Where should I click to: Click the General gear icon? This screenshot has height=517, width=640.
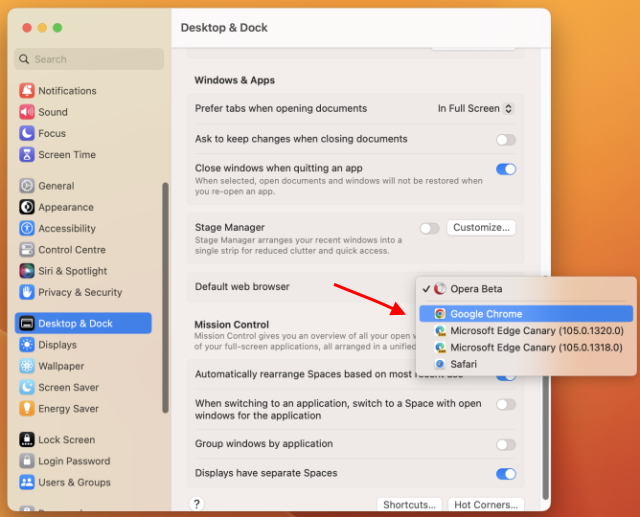coord(27,186)
